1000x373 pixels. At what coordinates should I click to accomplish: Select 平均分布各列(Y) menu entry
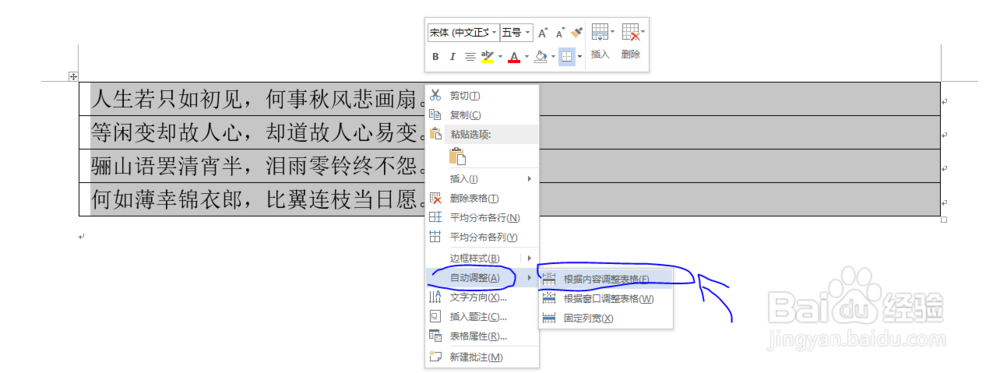(482, 237)
